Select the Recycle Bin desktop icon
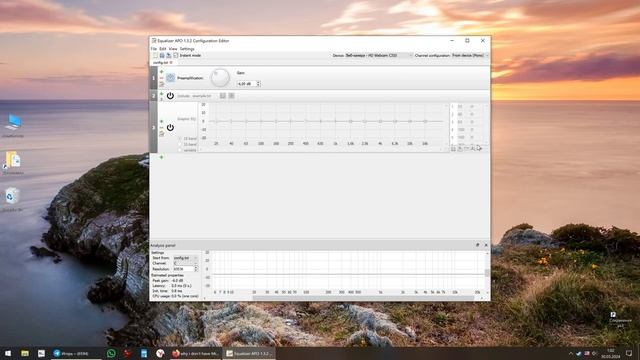 point(12,200)
